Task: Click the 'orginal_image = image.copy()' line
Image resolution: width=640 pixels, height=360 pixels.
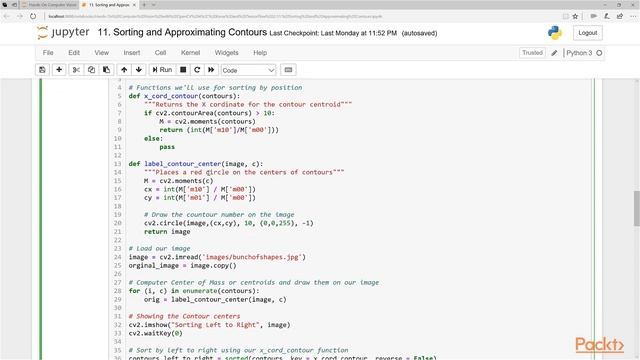Action: (x=182, y=266)
